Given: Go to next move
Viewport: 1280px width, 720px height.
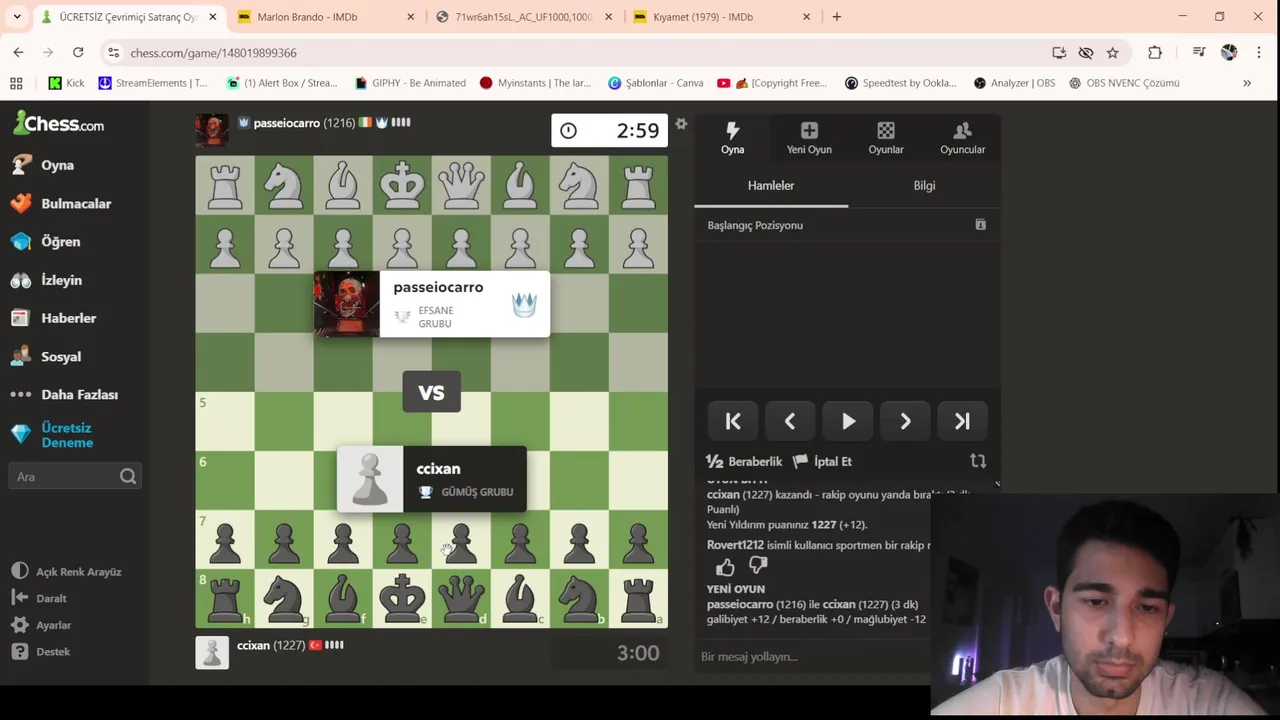Looking at the screenshot, I should click(905, 422).
